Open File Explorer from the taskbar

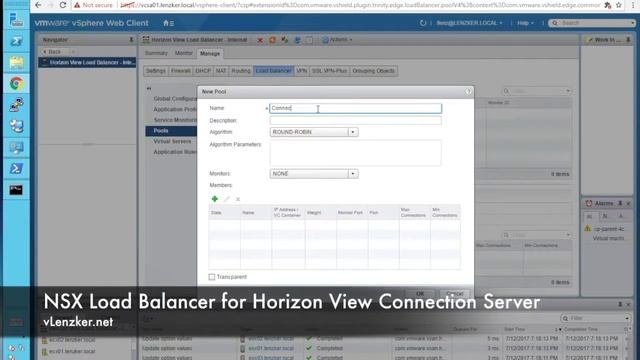coord(16,62)
